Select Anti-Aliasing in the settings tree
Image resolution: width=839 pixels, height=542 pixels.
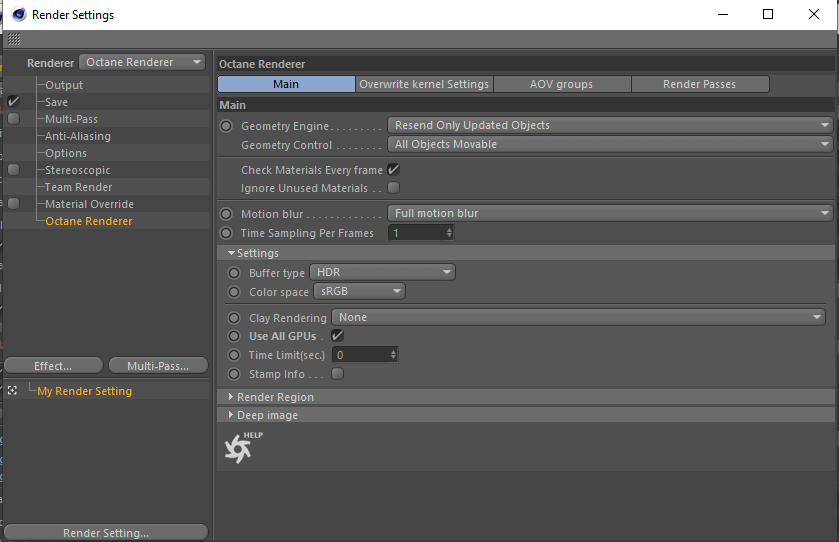click(x=78, y=136)
